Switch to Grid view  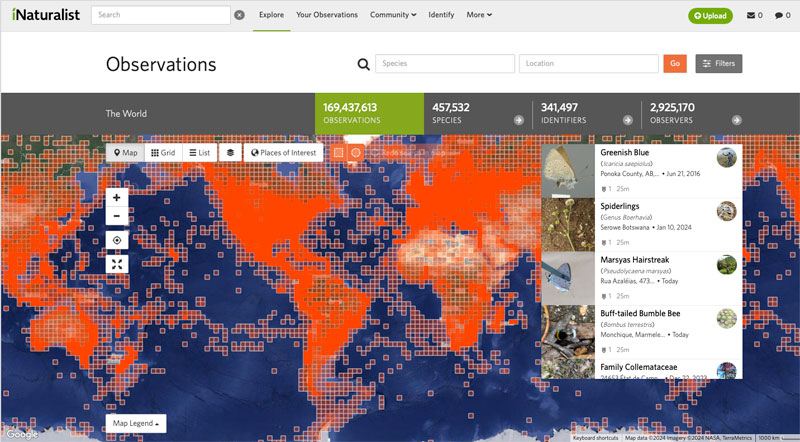point(163,153)
